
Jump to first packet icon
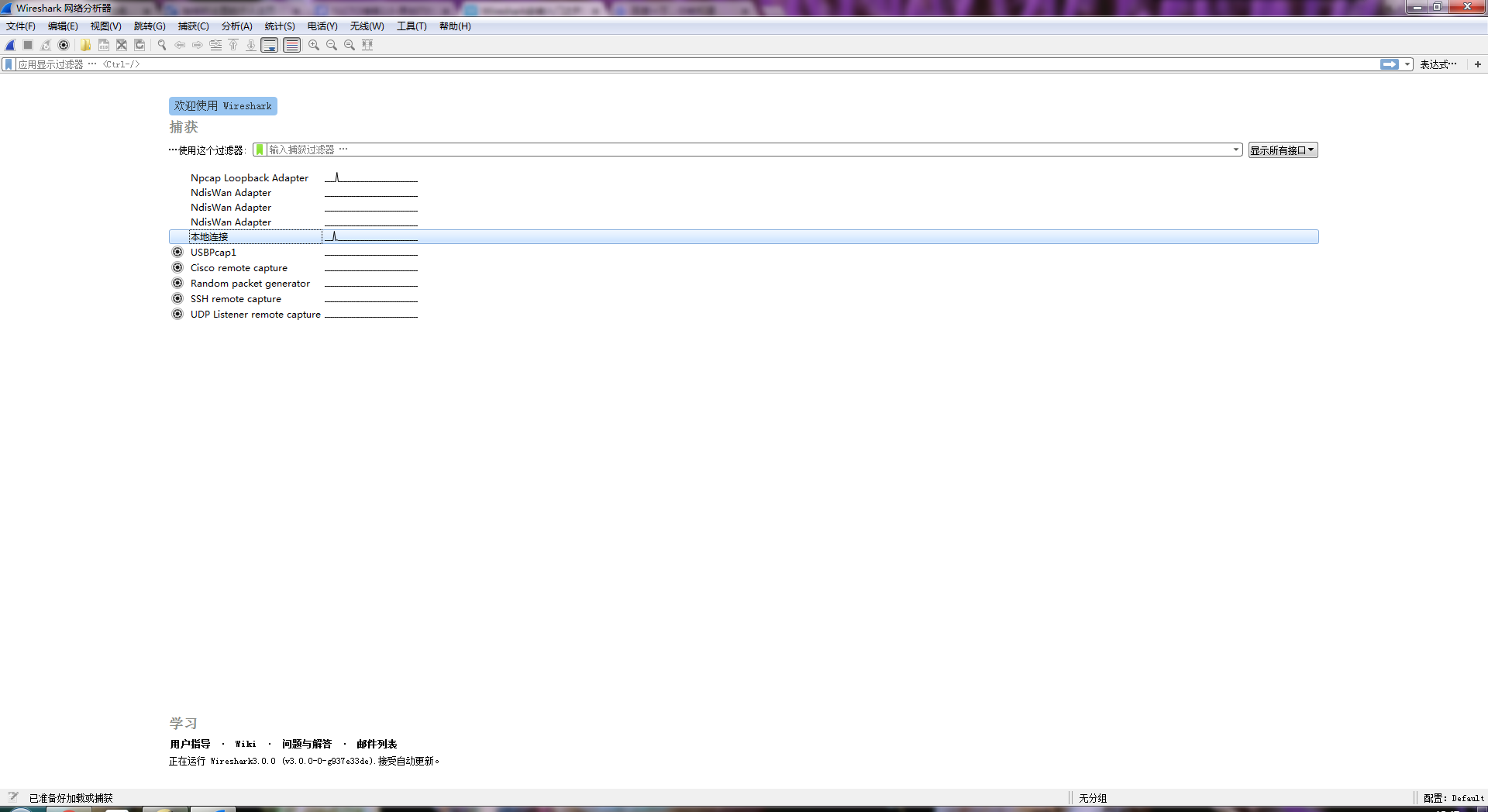233,45
